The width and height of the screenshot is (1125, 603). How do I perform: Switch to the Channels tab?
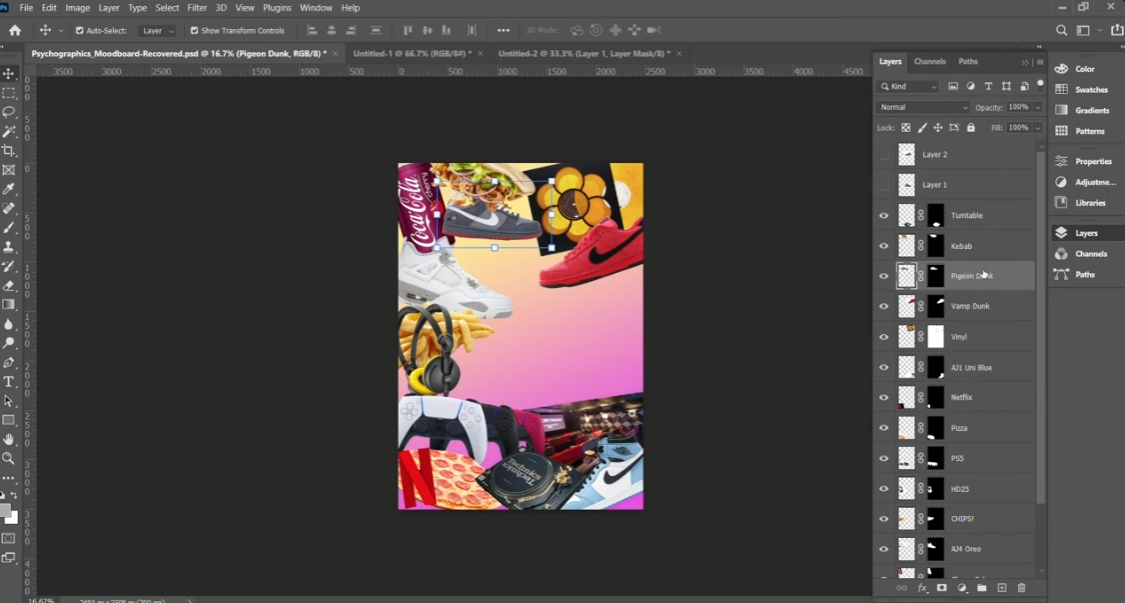pos(929,62)
